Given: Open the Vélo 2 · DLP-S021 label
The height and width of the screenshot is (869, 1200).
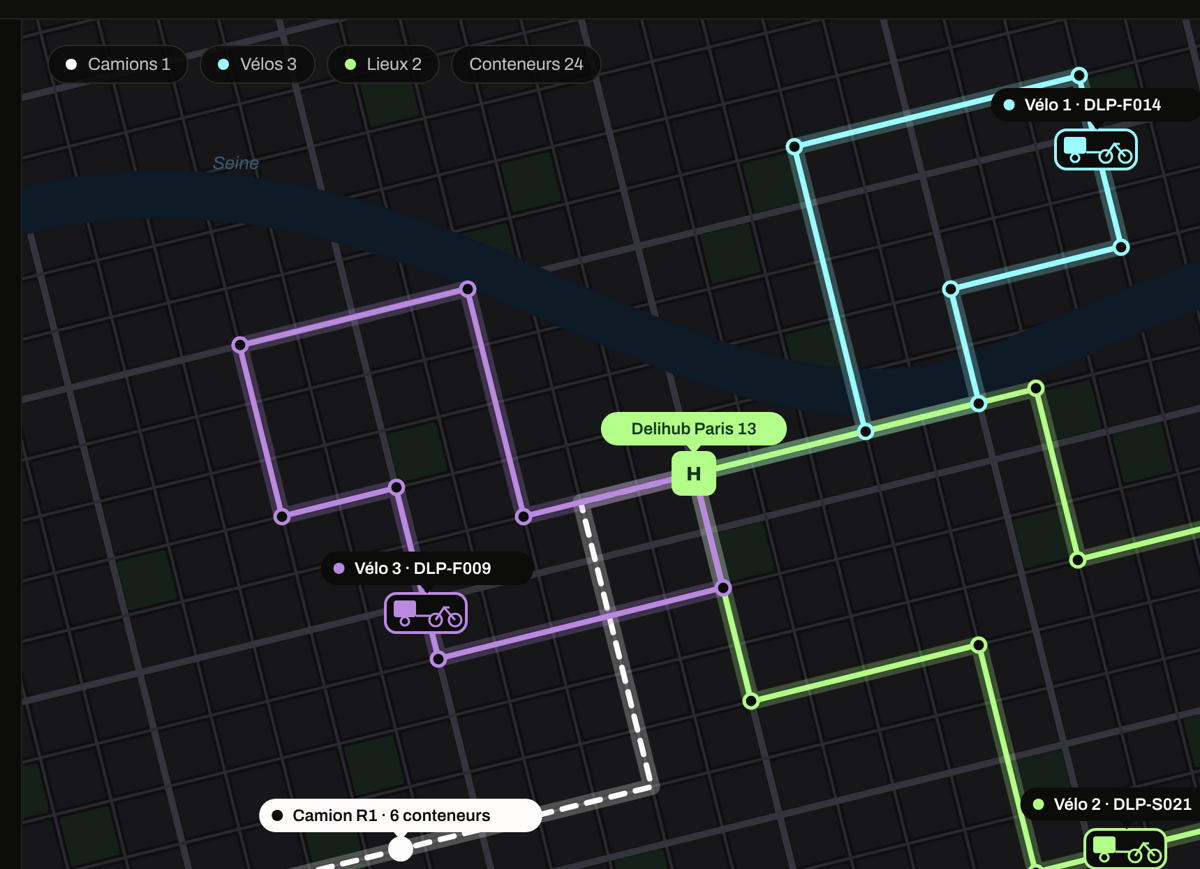Looking at the screenshot, I should (x=1110, y=804).
